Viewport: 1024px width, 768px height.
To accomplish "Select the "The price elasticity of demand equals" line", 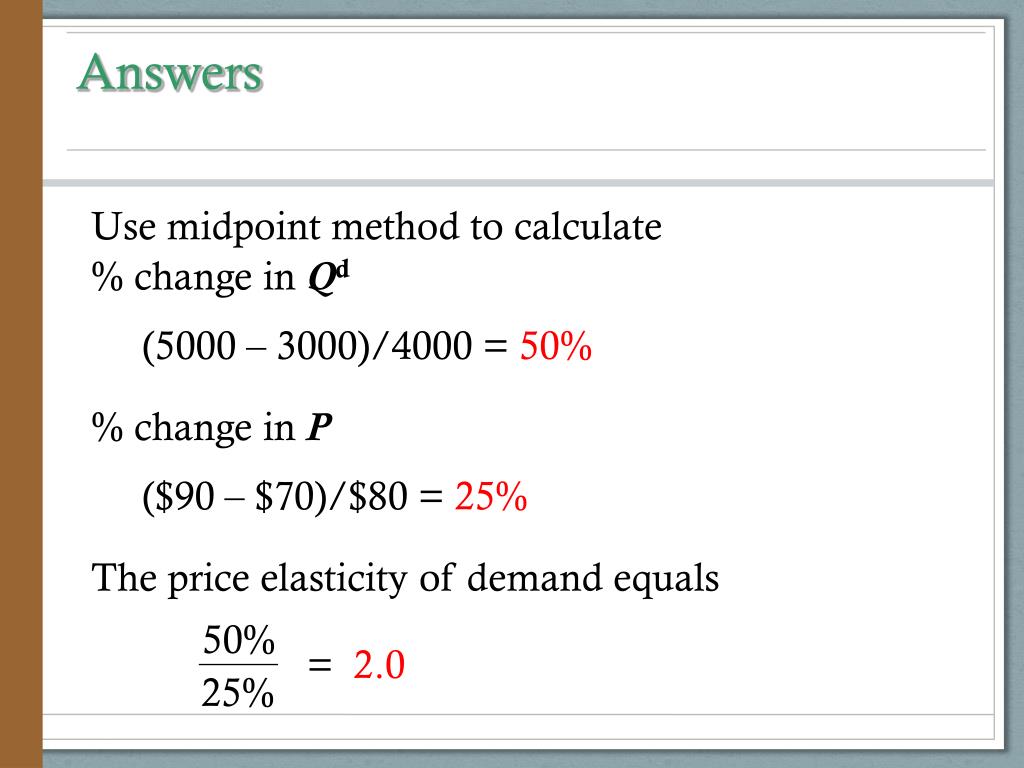I will tap(405, 579).
